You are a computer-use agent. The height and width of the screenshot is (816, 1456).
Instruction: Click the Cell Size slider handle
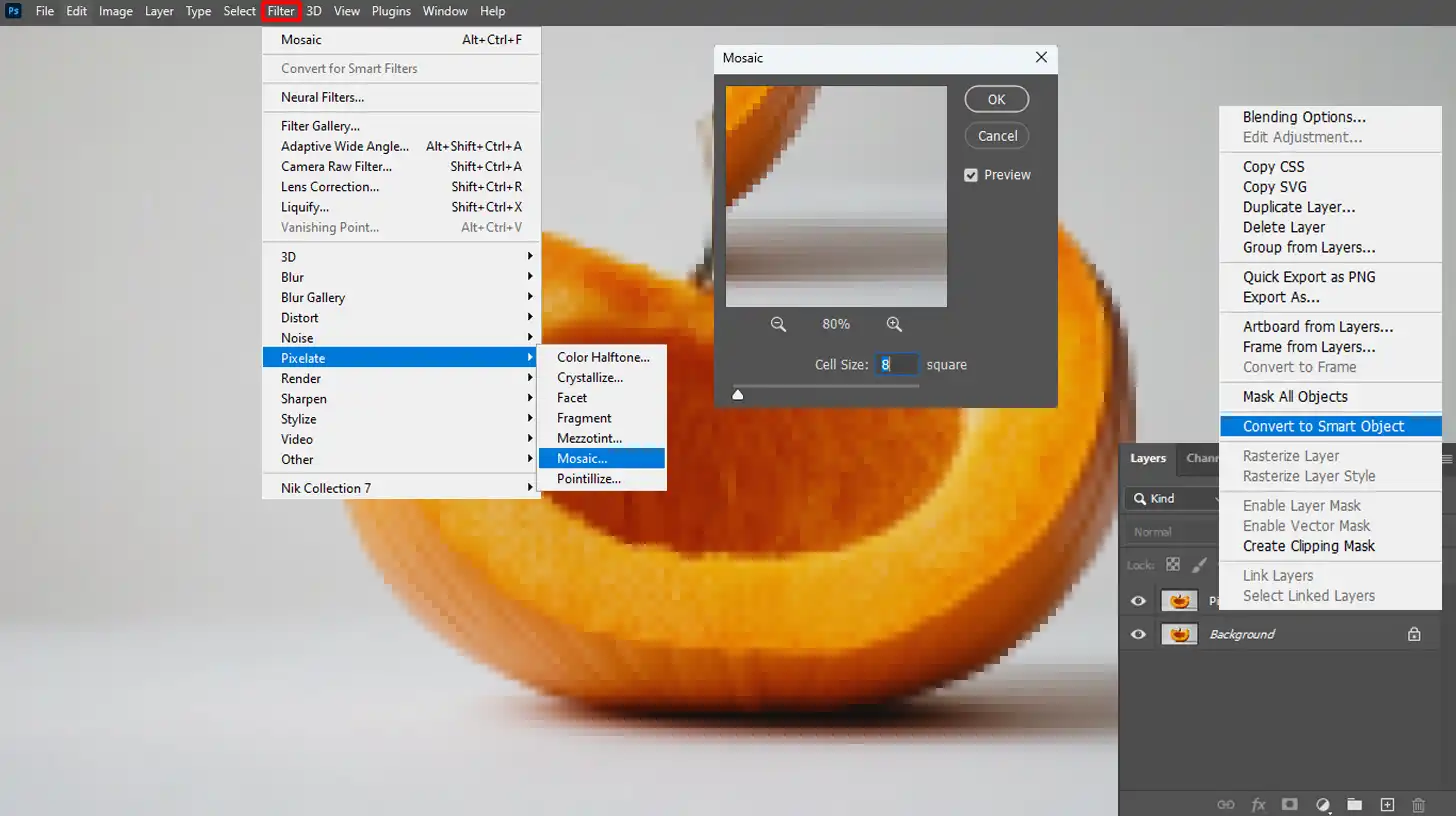[x=738, y=394]
